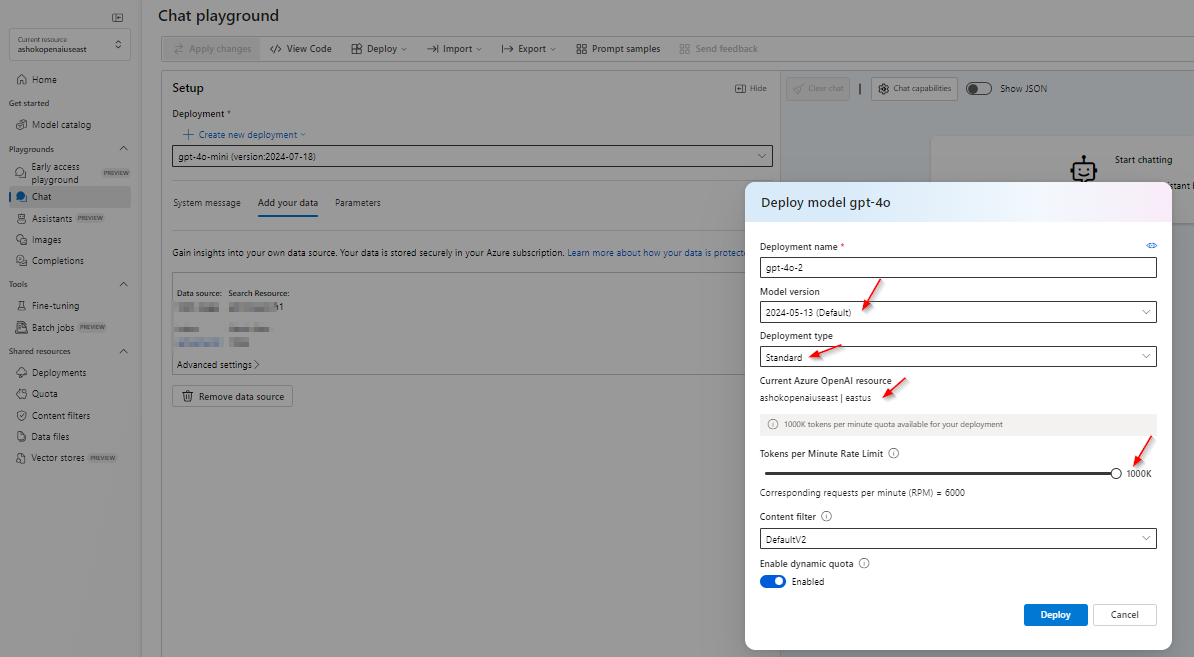1194x657 pixels.
Task: Open Learn more about data protection link
Action: tap(656, 253)
